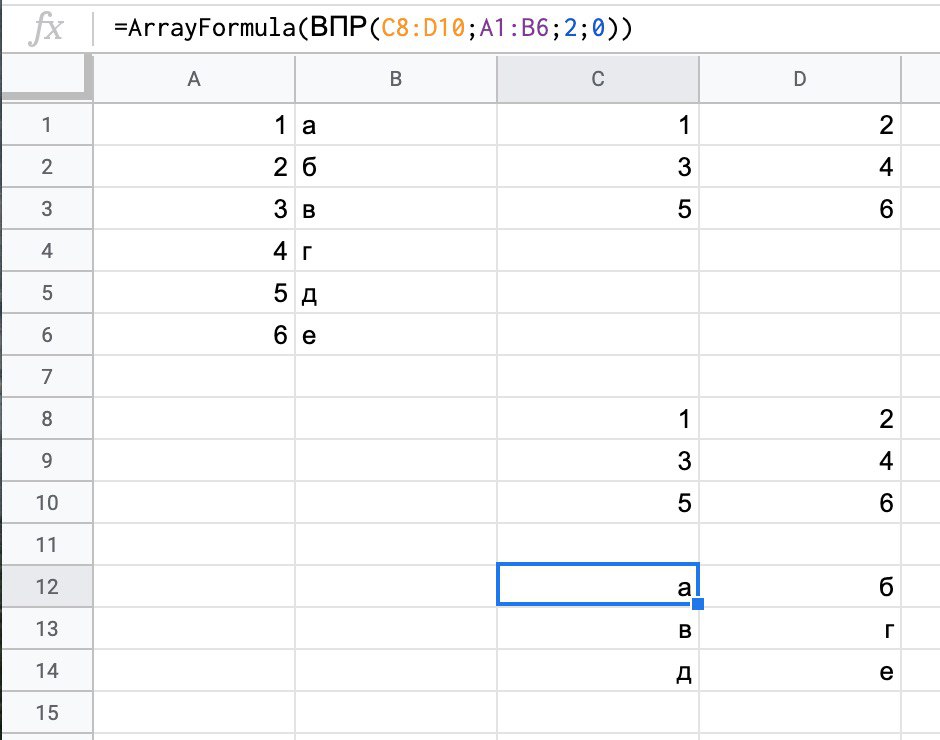Click the fill handle of cell C12
This screenshot has width=940, height=740.
[698, 604]
